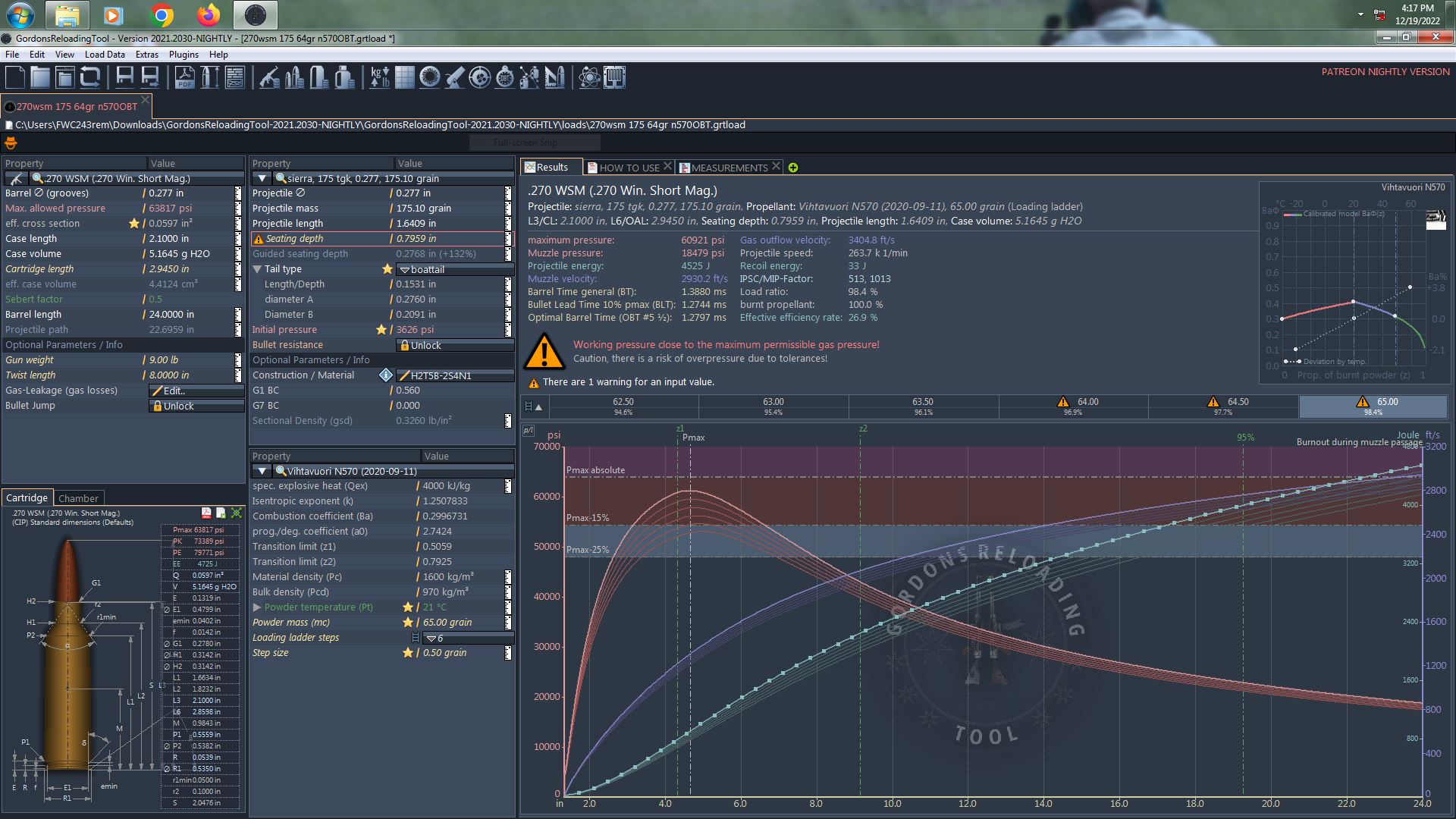Image resolution: width=1456 pixels, height=819 pixels.
Task: Toggle the star next to Initial pressure
Action: tap(381, 330)
